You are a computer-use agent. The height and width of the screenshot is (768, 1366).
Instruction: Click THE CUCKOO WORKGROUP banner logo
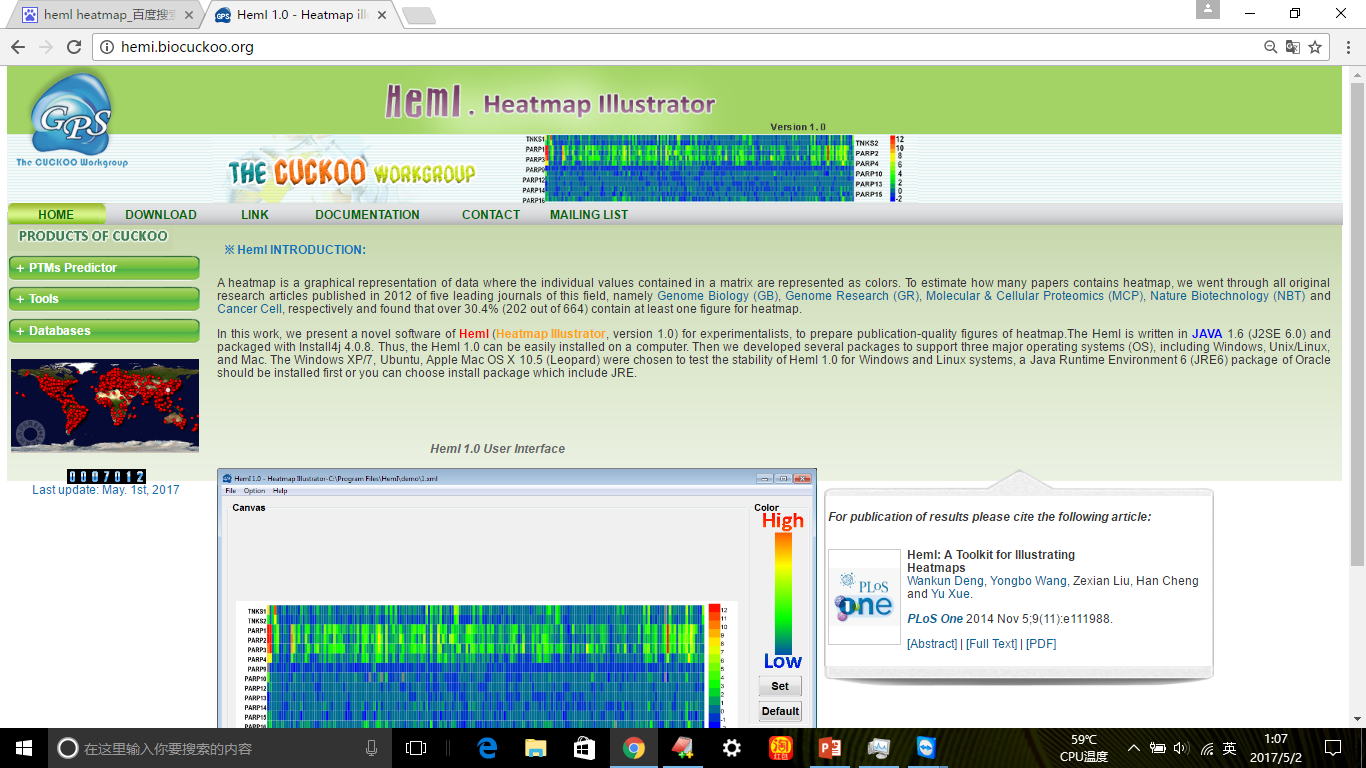[x=351, y=172]
